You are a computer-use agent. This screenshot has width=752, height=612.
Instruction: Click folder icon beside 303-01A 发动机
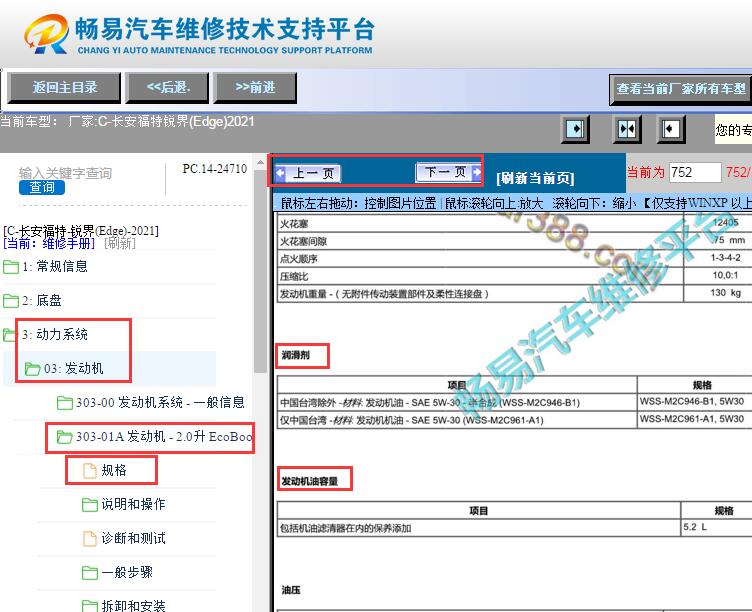(65, 437)
